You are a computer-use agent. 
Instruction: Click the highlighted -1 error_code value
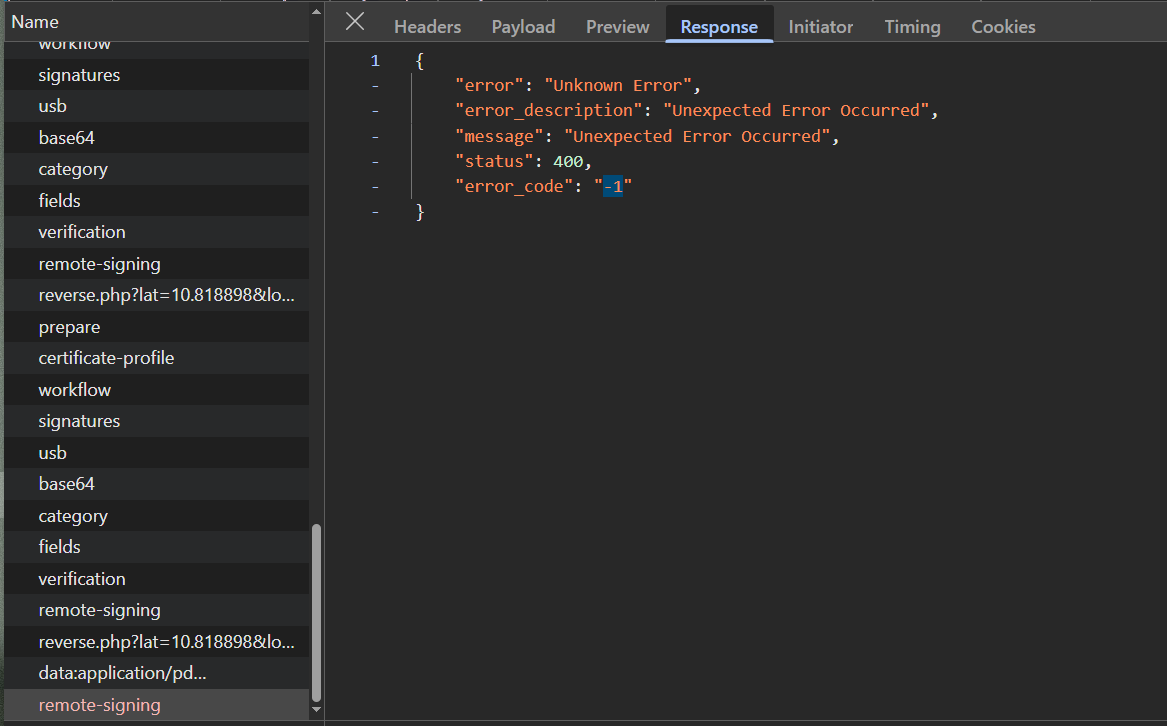pos(613,186)
